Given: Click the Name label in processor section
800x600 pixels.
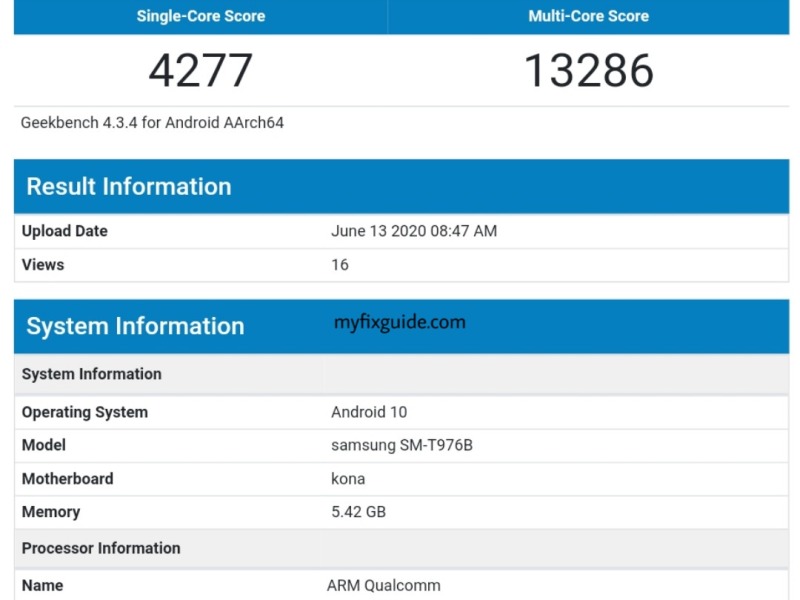Looking at the screenshot, I should coord(42,585).
